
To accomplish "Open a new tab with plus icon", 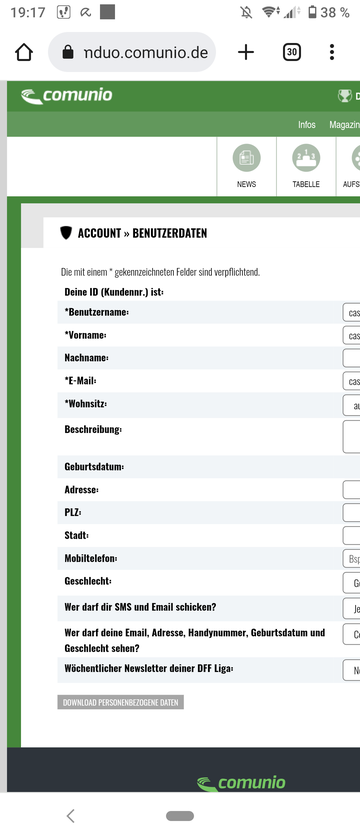I will pyautogui.click(x=245, y=52).
